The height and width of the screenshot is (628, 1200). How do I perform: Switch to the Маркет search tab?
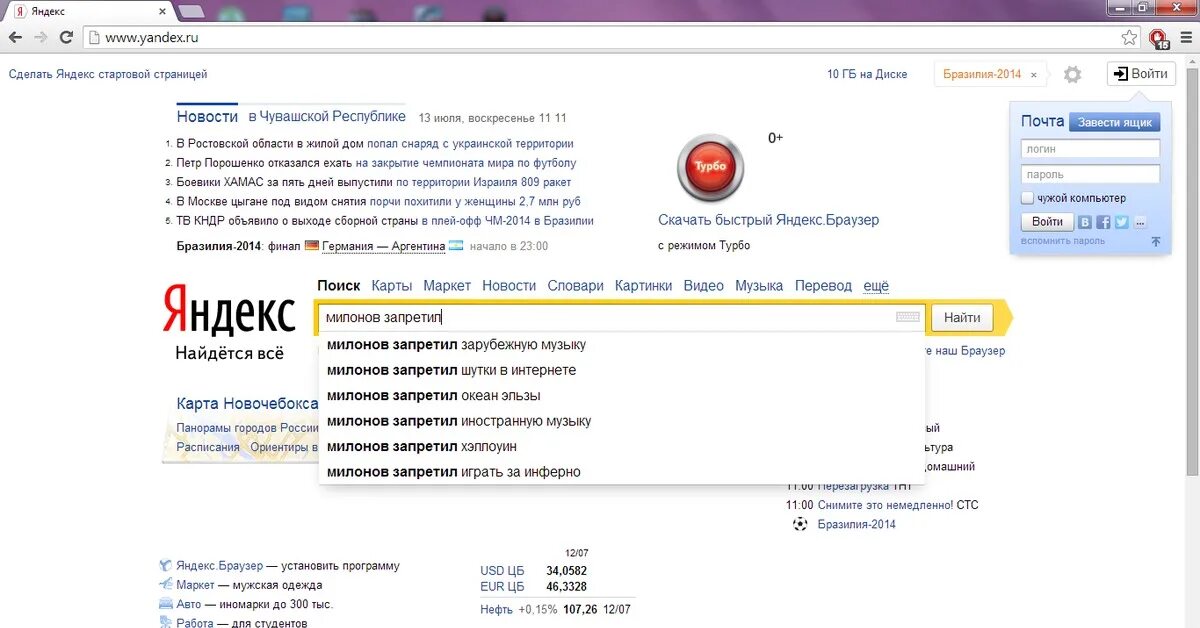[447, 286]
